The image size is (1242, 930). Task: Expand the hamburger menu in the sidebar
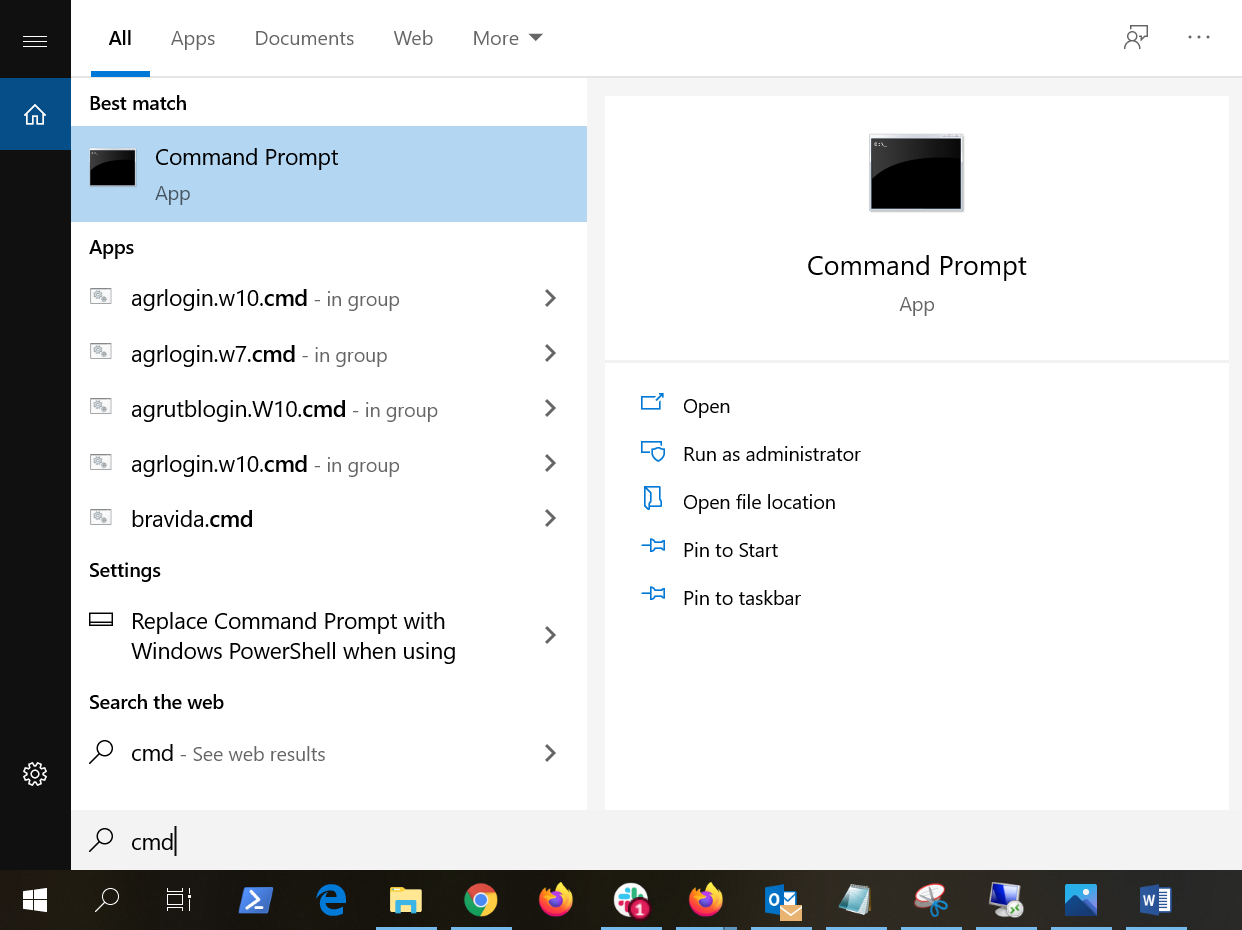coord(35,41)
